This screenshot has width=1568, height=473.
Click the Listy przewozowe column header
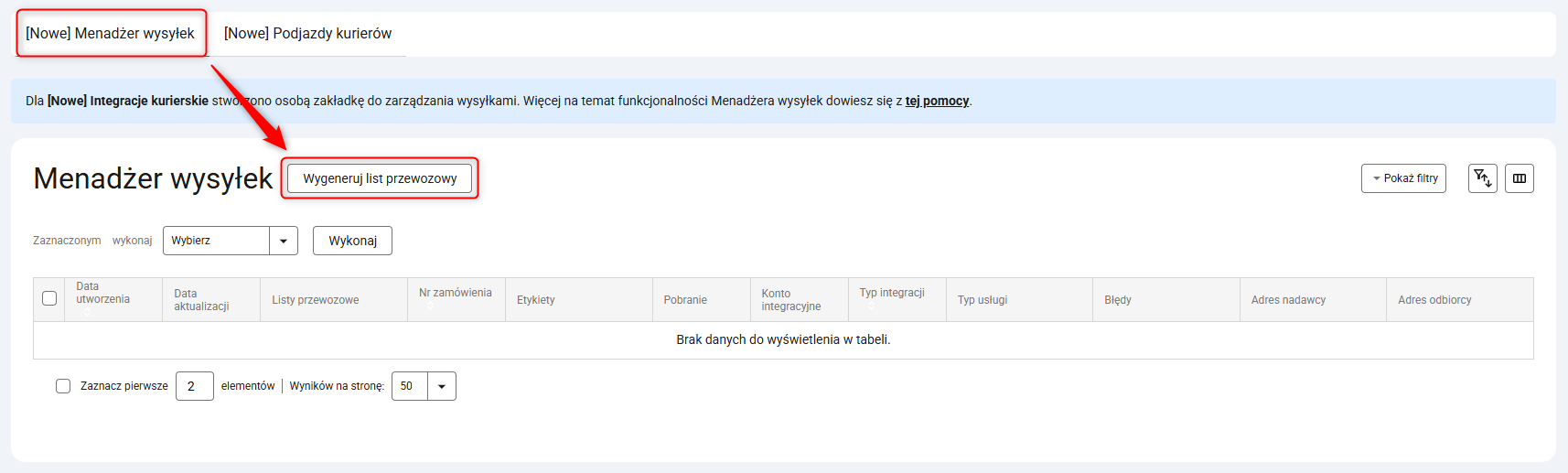316,300
